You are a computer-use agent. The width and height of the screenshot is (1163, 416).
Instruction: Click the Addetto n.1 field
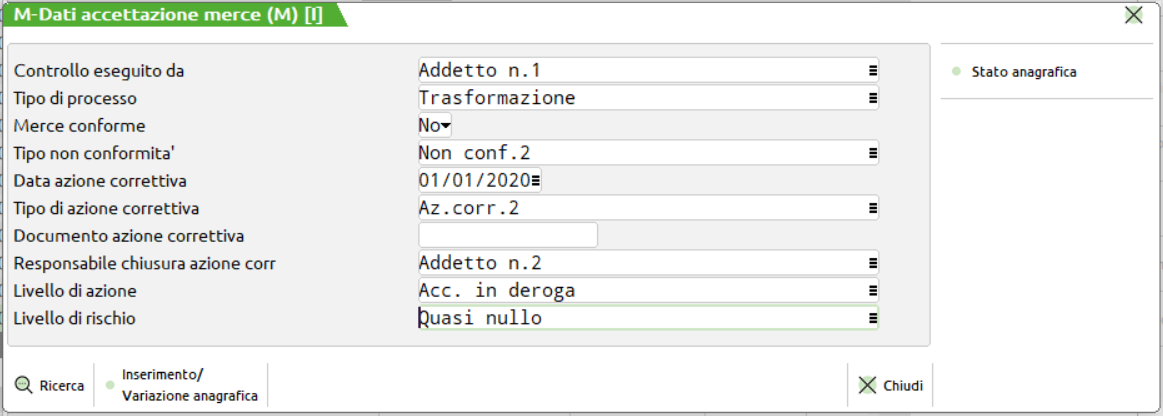(x=640, y=71)
